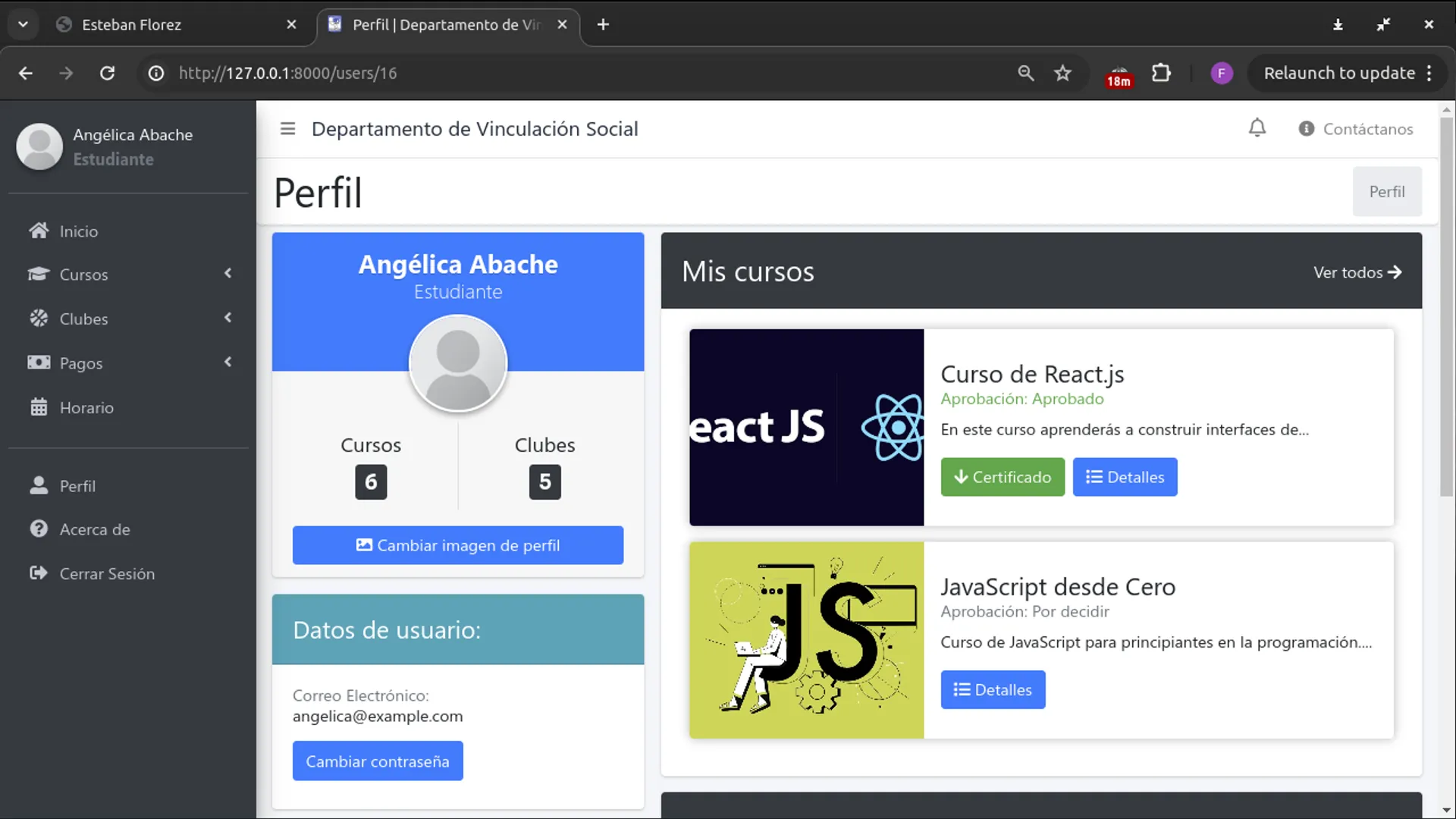Click the Clubes count badge 5
1456x819 pixels.
coord(544,482)
